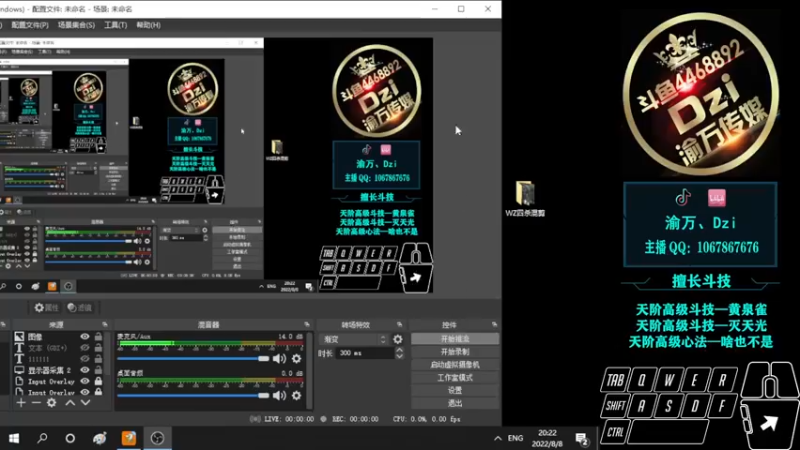Increase transition 时长 with up arrow
The image size is (800, 450).
[399, 350]
